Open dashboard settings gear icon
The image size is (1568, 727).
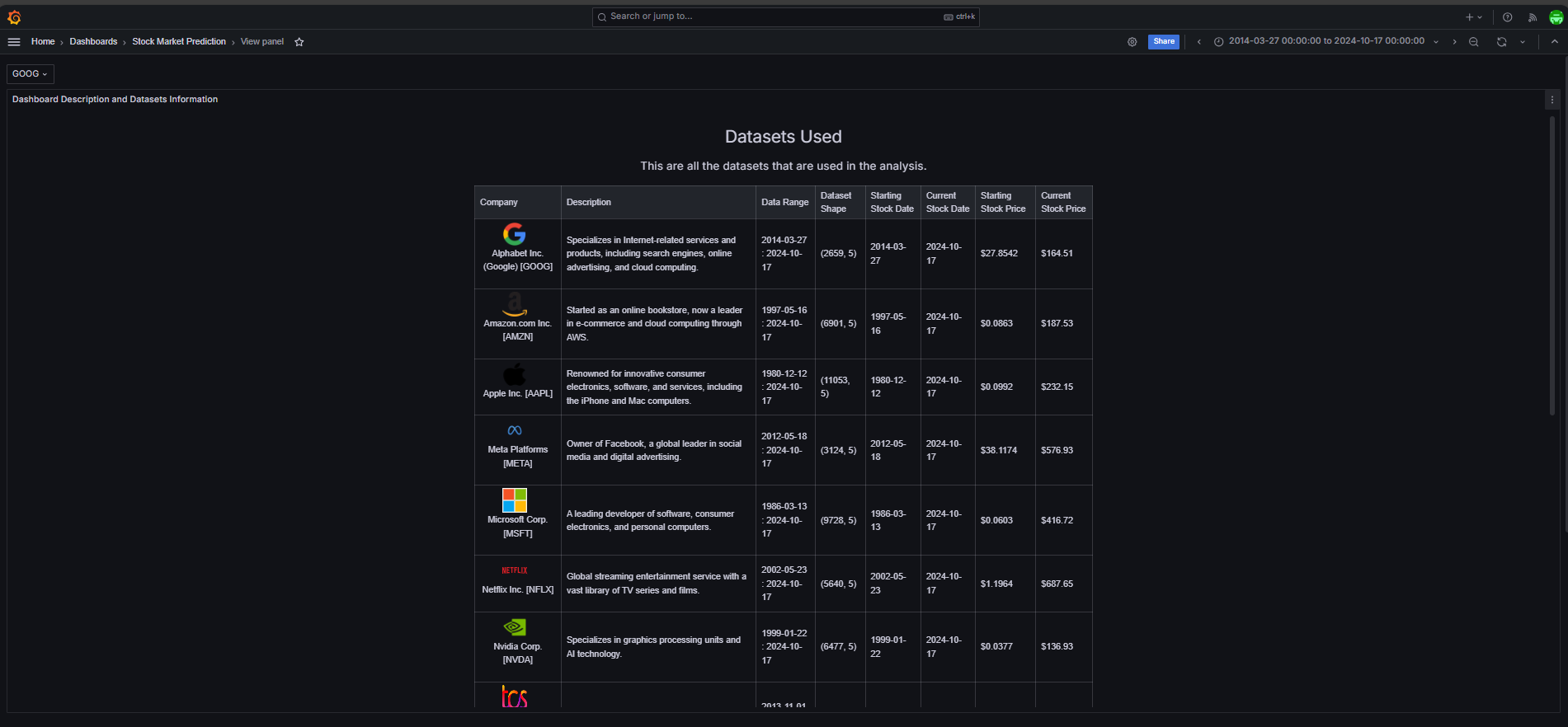(1132, 42)
